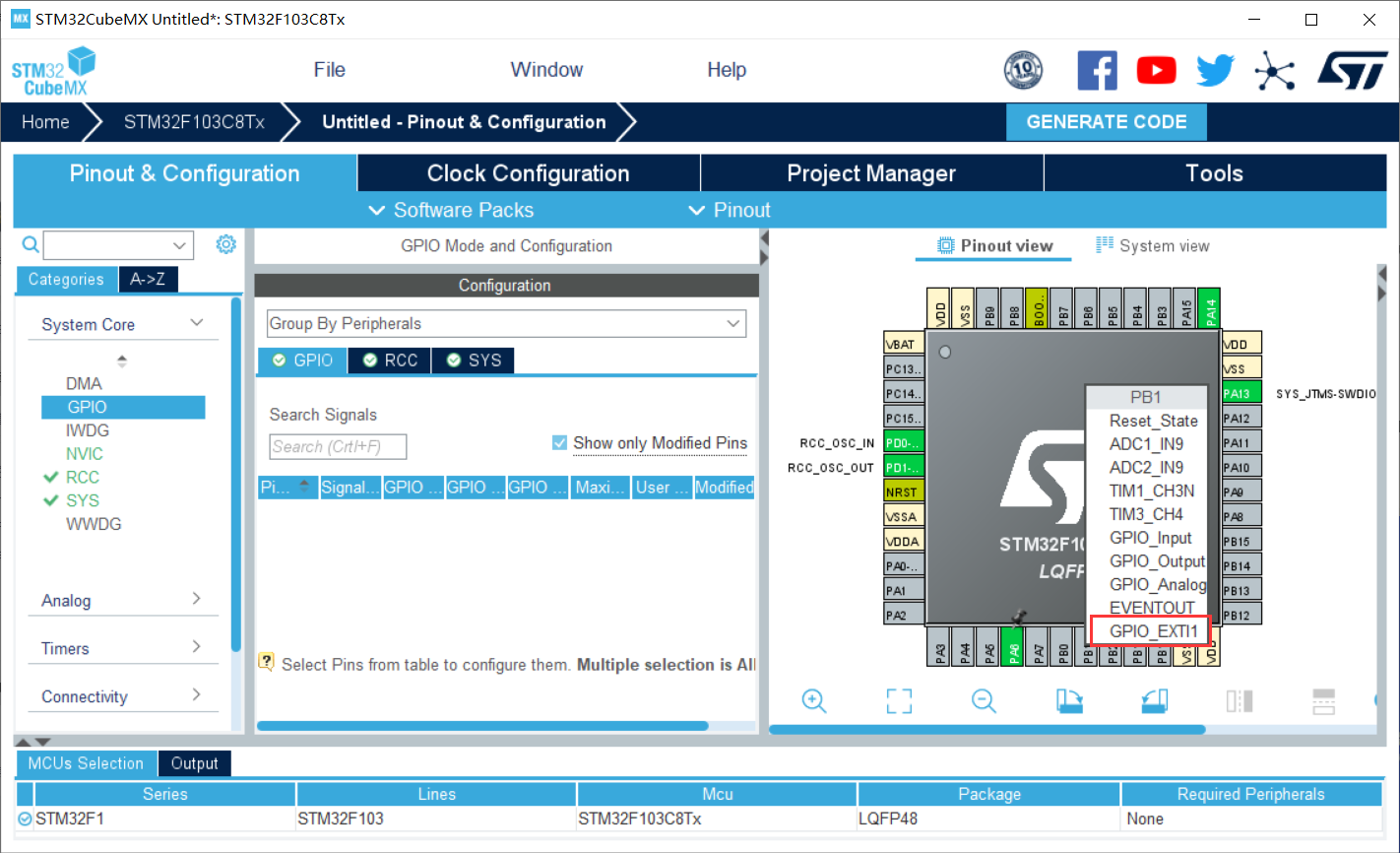Viewport: 1400px width, 853px height.
Task: Open the Facebook icon link
Action: 1098,70
